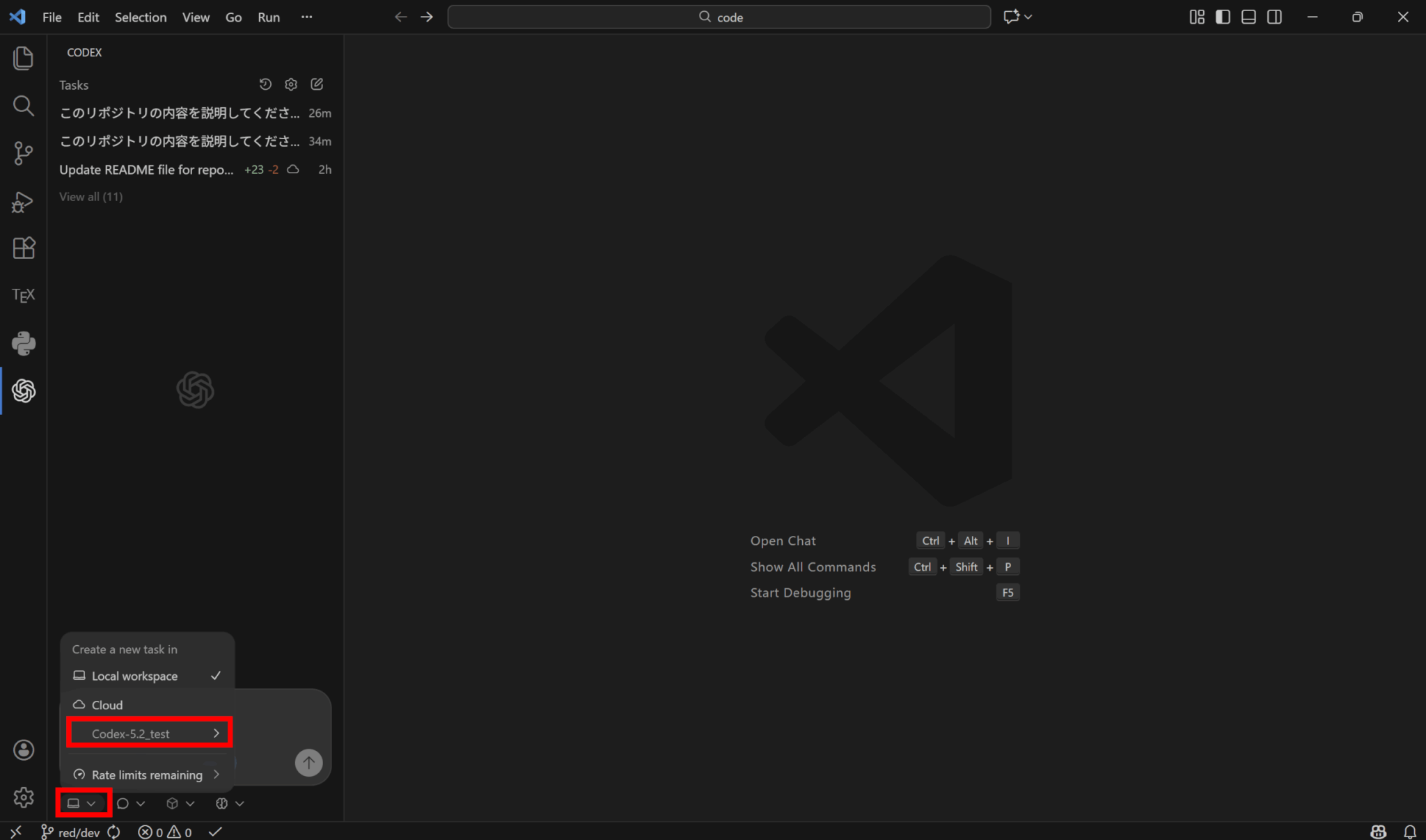Click View all (11) link

tap(91, 197)
